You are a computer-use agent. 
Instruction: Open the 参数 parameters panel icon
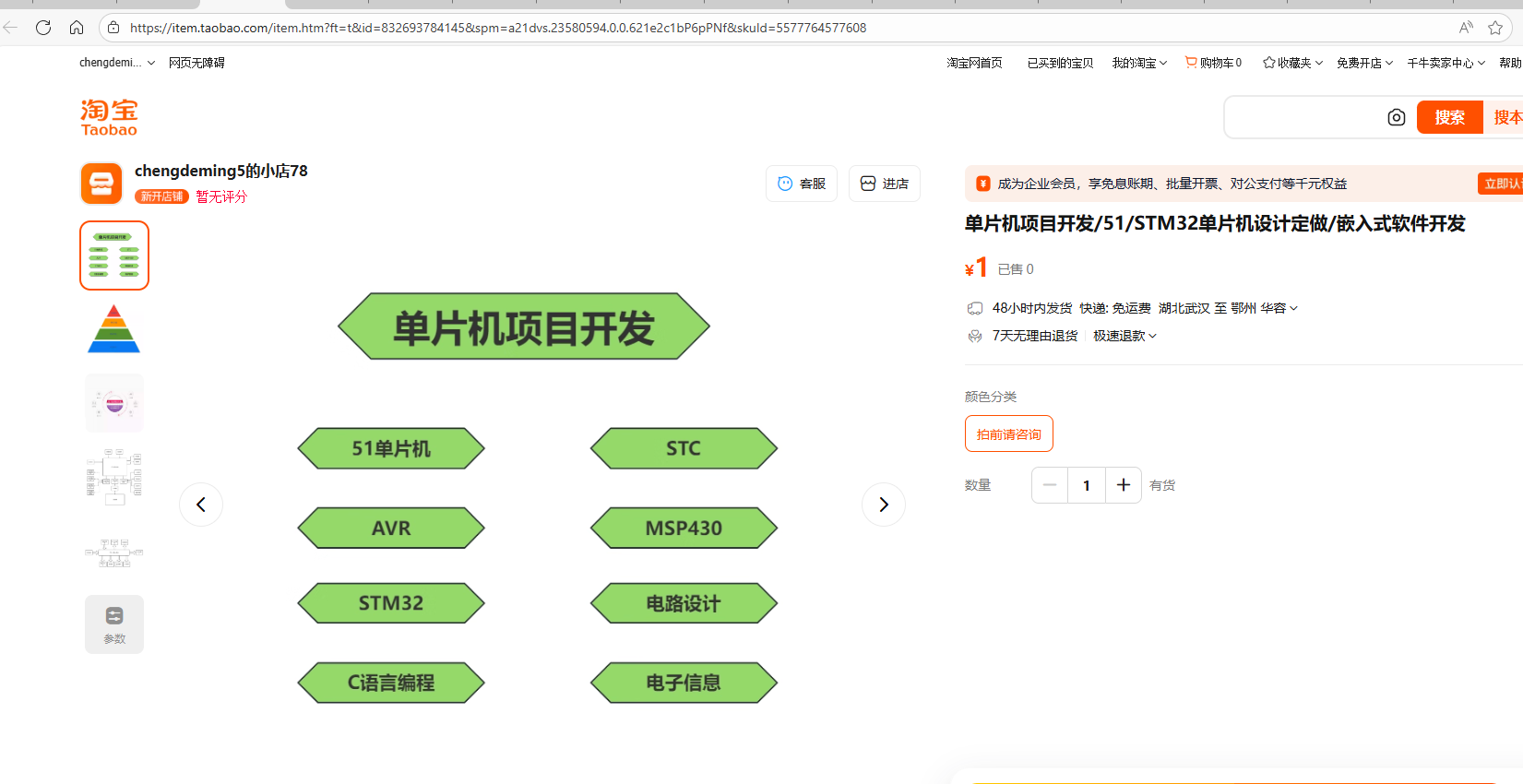tap(114, 624)
